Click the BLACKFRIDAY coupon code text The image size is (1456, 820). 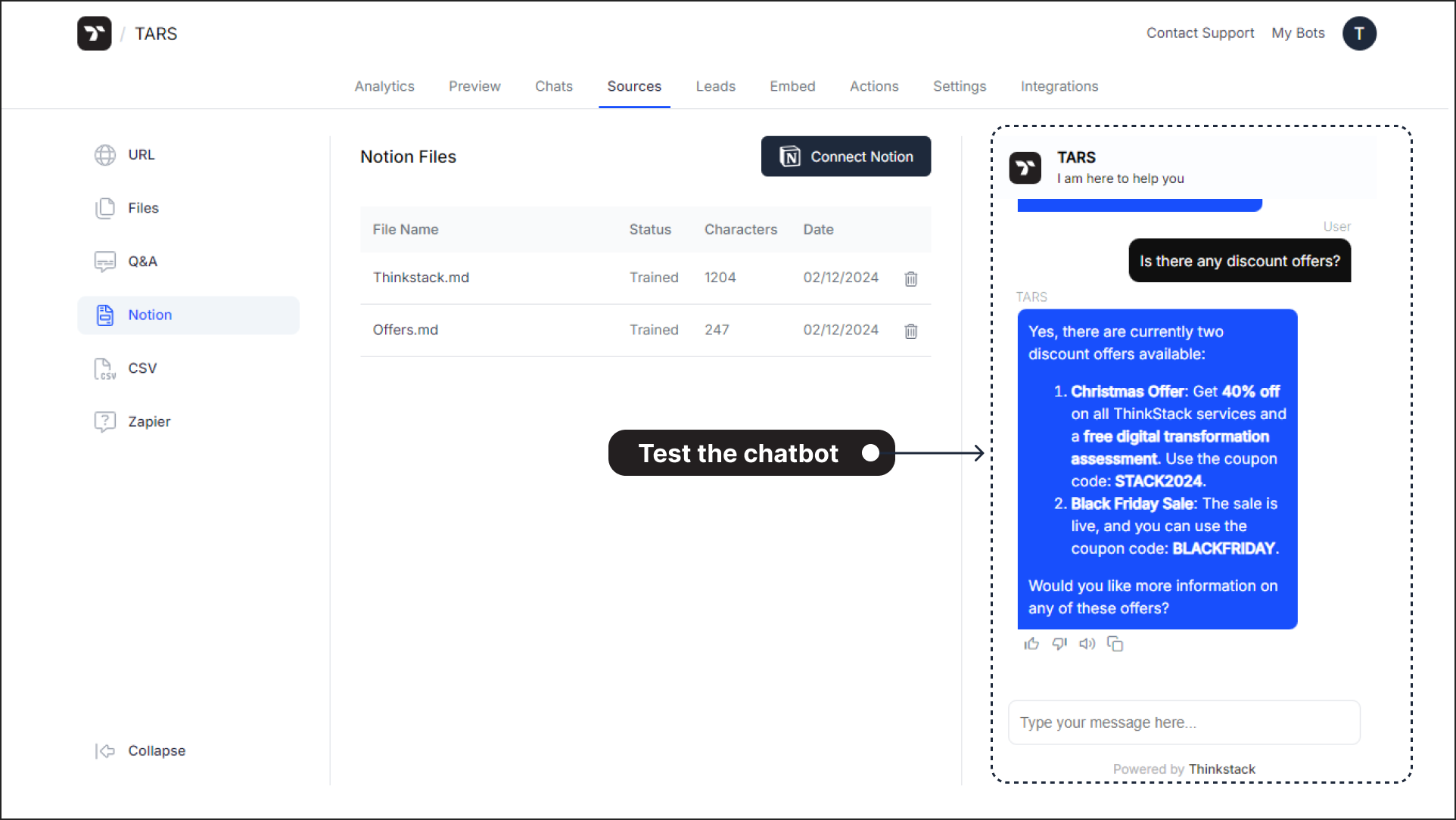(x=1224, y=548)
